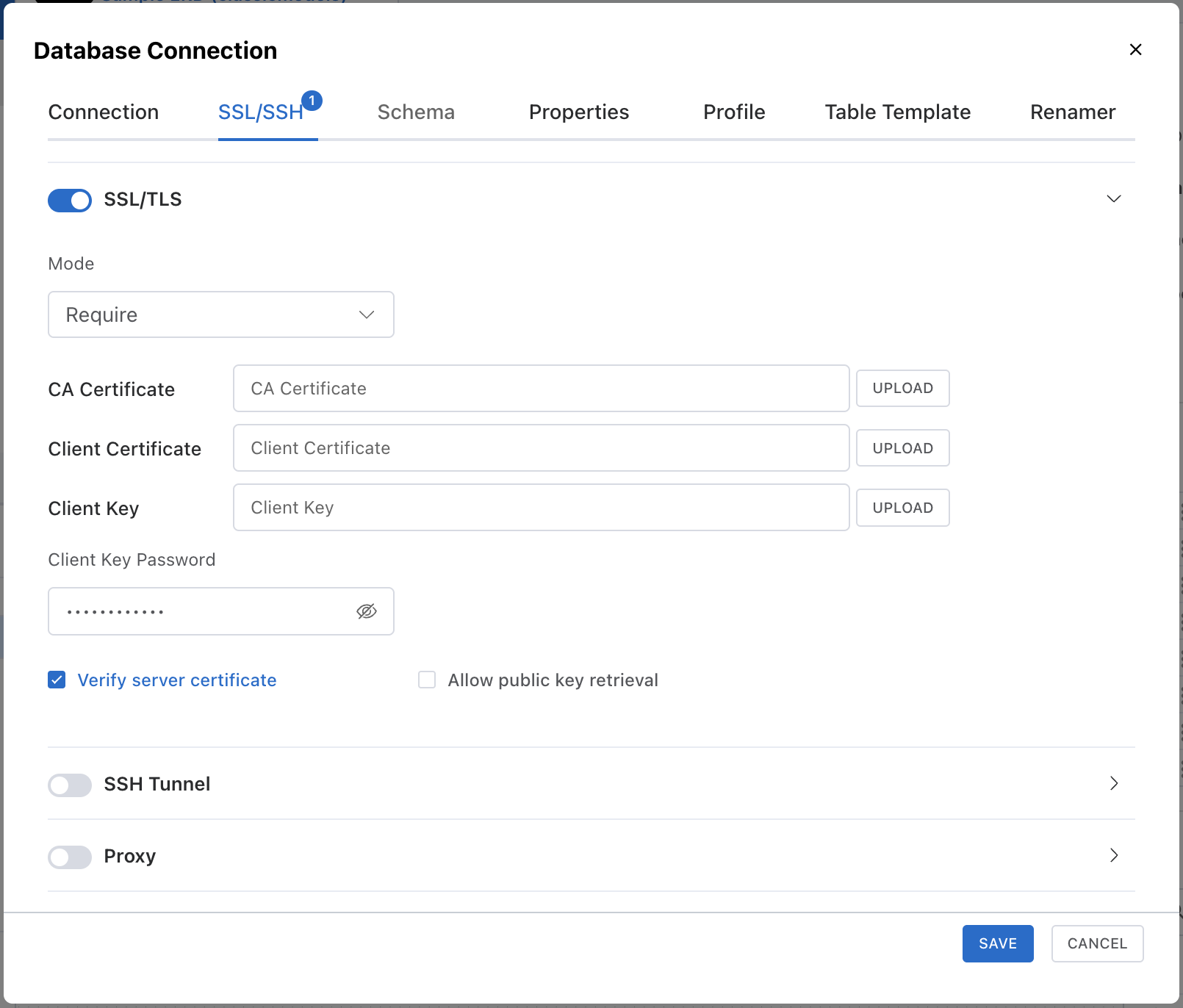1183x1008 pixels.
Task: Disable the SSL/TLS toggle switch
Action: click(x=70, y=200)
